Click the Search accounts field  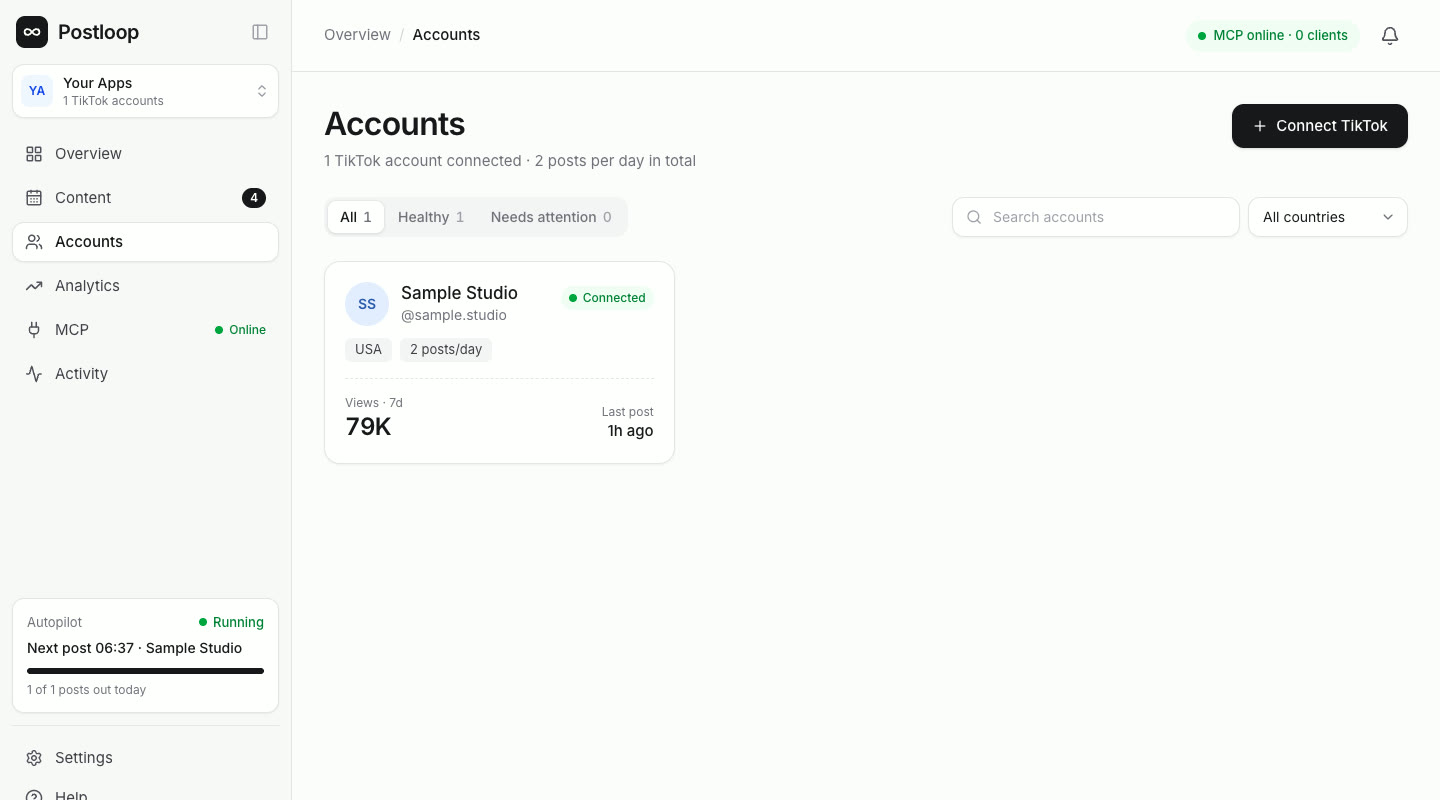1096,217
